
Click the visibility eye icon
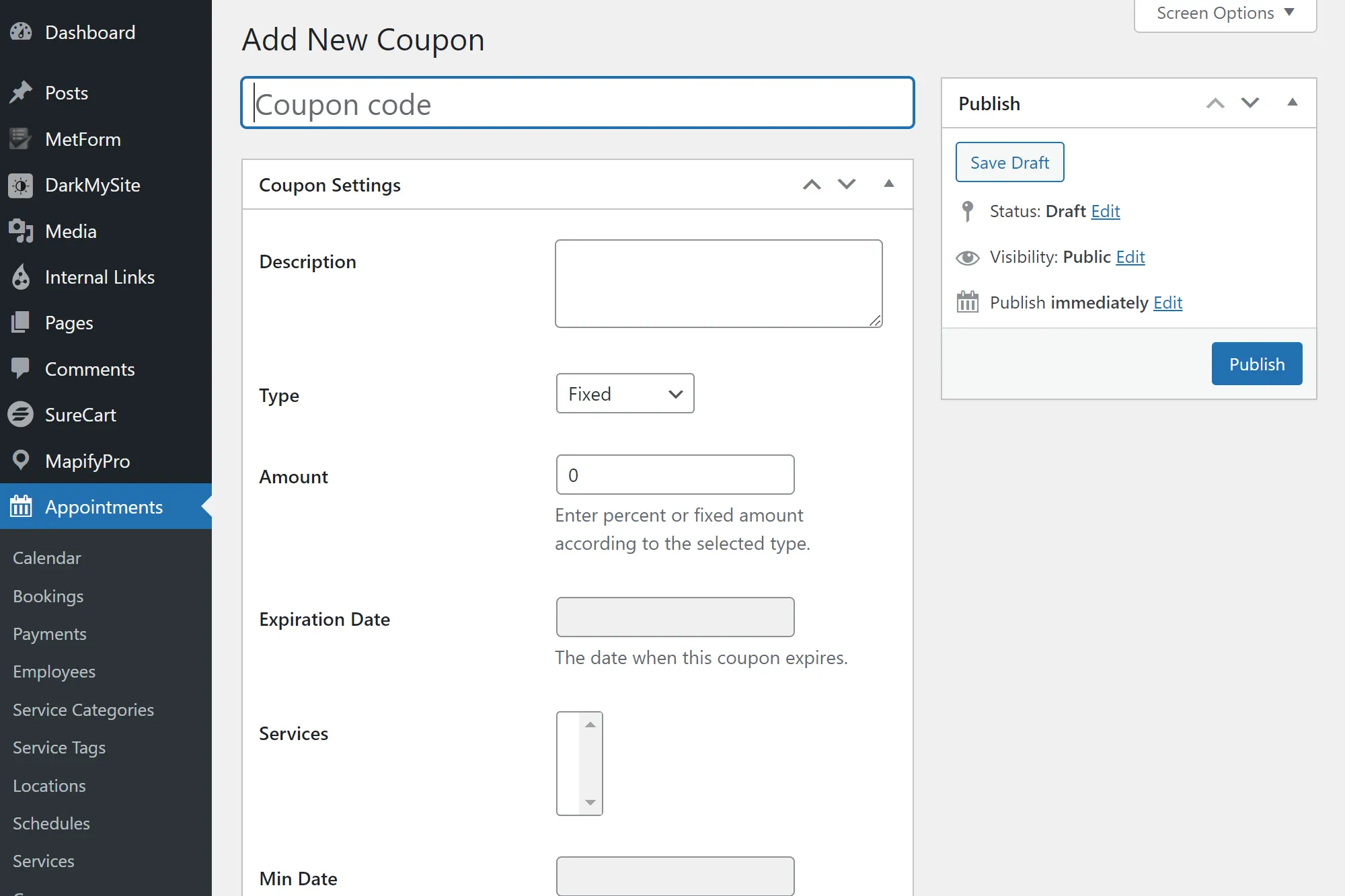[968, 257]
